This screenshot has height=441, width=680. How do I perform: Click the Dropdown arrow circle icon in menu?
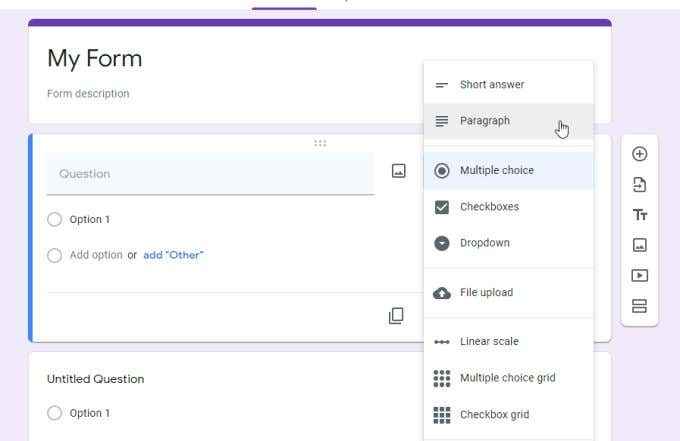tap(441, 243)
